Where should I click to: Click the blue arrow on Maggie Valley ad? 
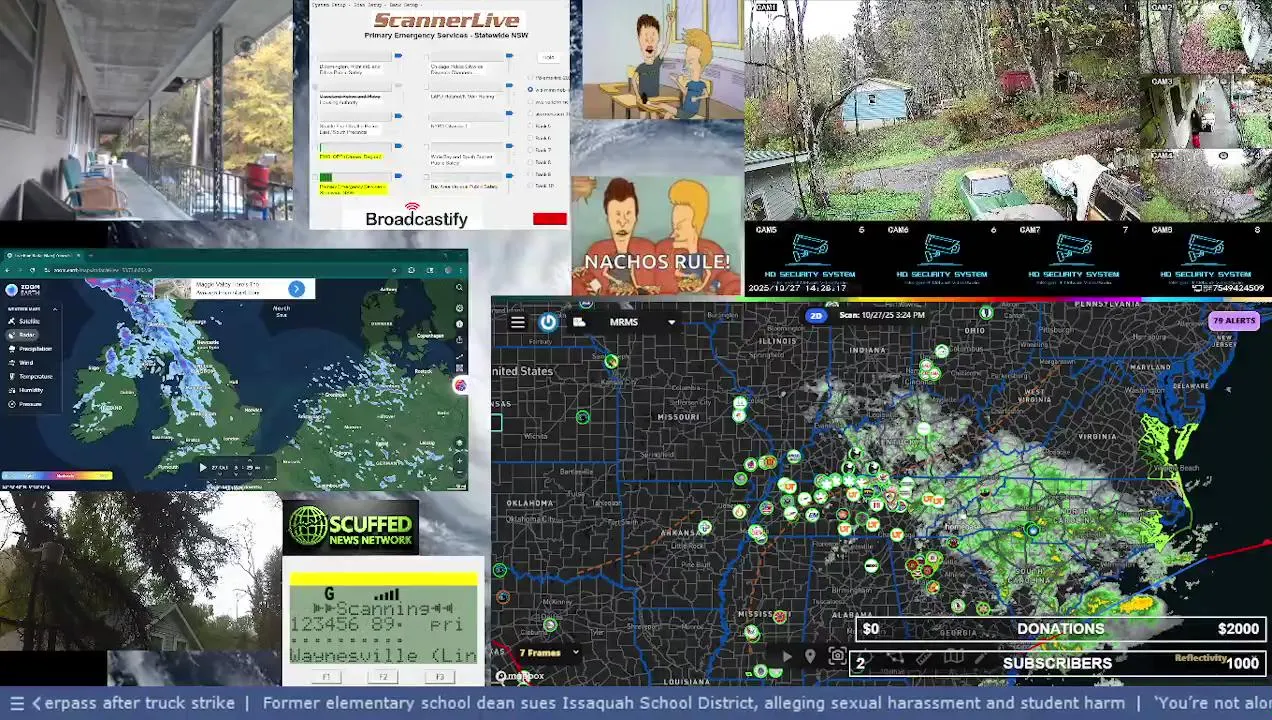(x=296, y=289)
